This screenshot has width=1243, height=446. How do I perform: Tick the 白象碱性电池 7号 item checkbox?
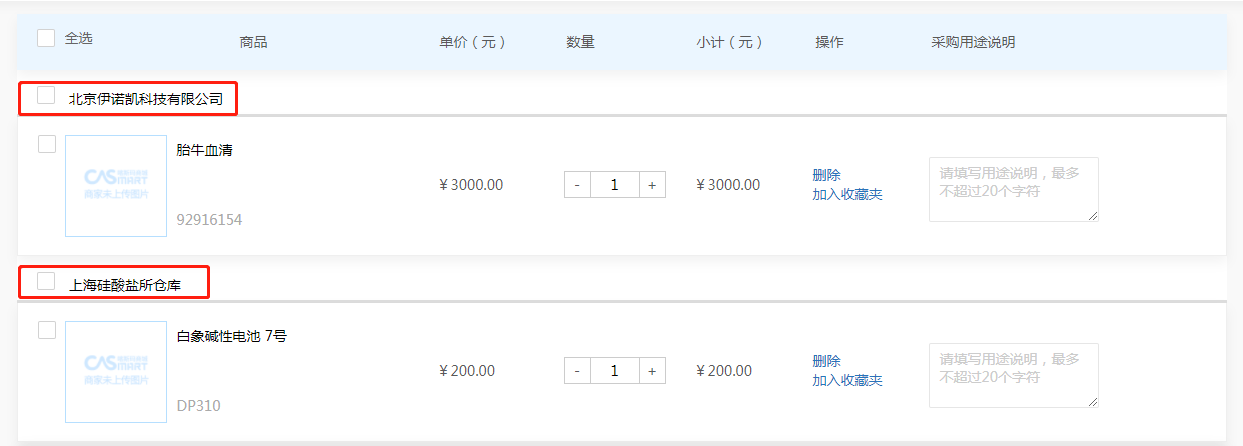[x=47, y=330]
